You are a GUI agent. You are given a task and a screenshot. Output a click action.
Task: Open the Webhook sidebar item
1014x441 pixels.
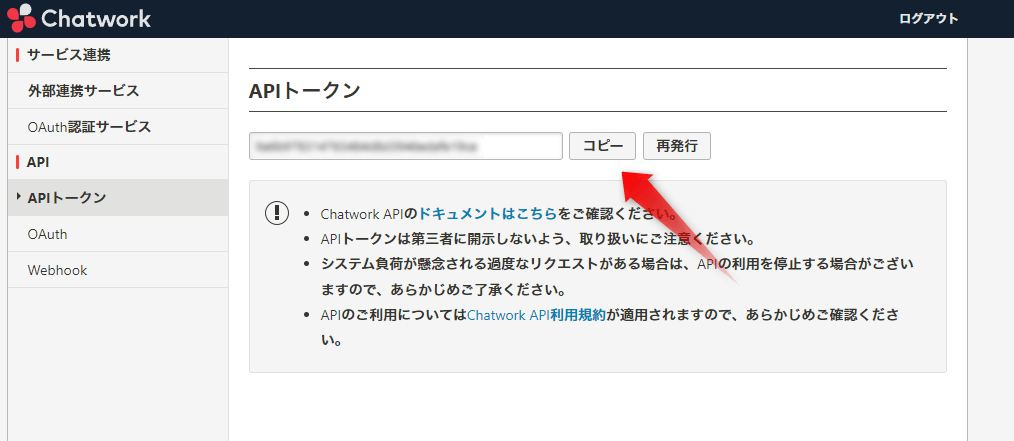click(118, 270)
